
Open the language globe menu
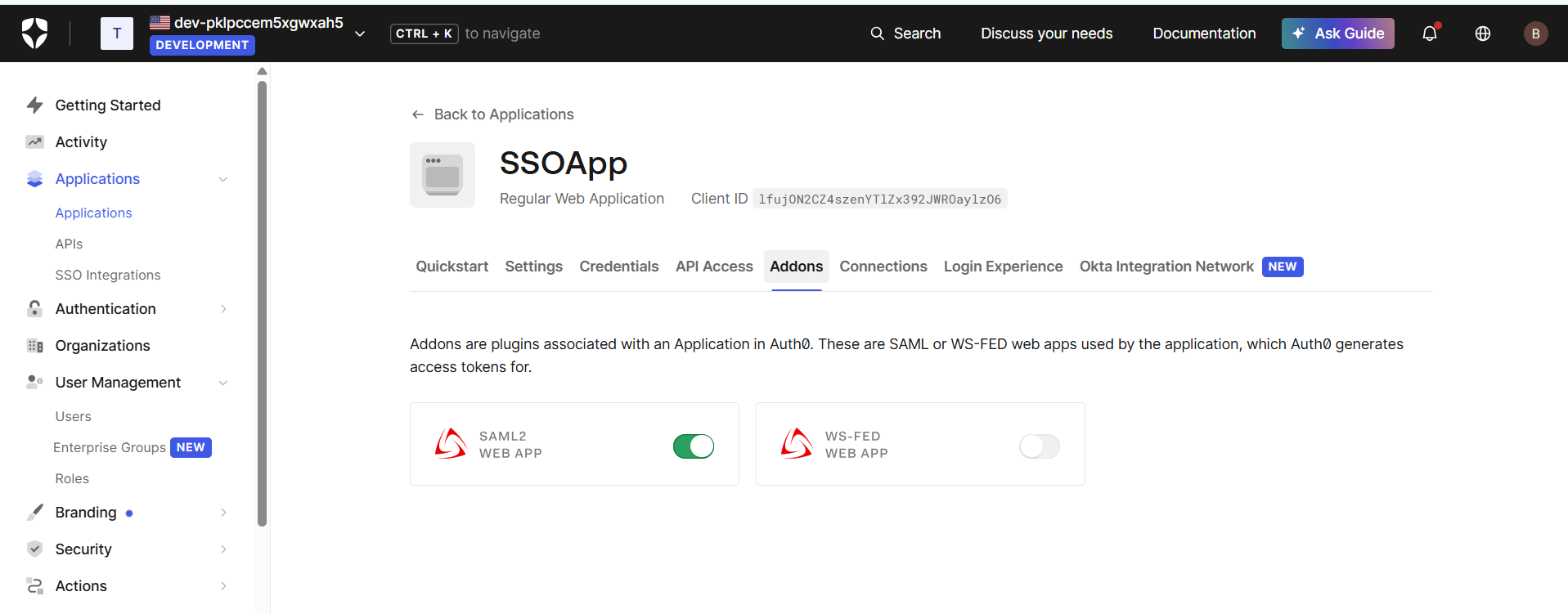pyautogui.click(x=1483, y=34)
